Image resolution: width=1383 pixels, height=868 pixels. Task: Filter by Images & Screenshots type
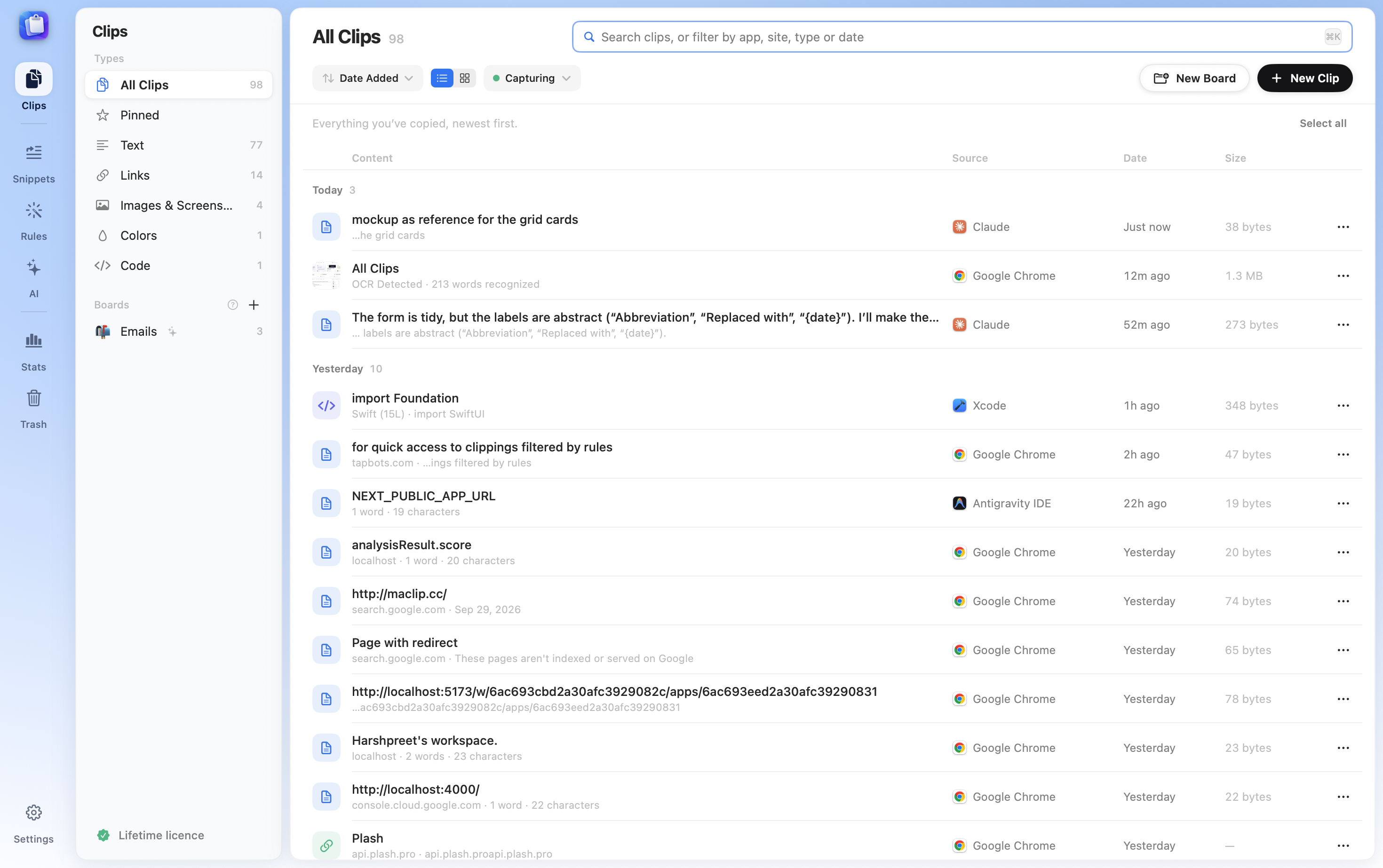(179, 205)
